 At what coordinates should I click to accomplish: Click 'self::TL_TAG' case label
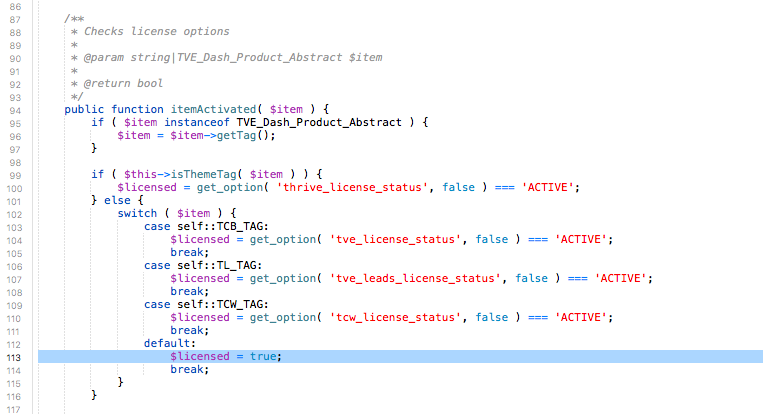coord(218,265)
